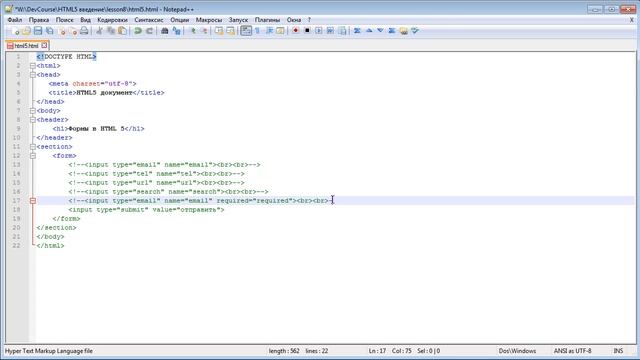Screen dimensions: 640x360
Task: Click the New file toolbar icon
Action: (15, 31)
